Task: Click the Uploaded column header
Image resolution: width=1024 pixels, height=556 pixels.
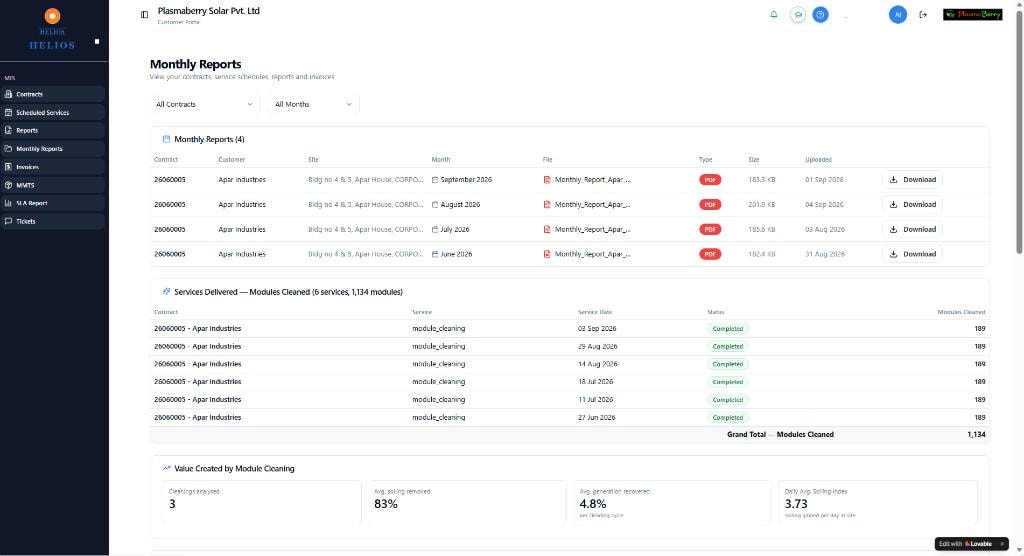Action: tap(818, 159)
